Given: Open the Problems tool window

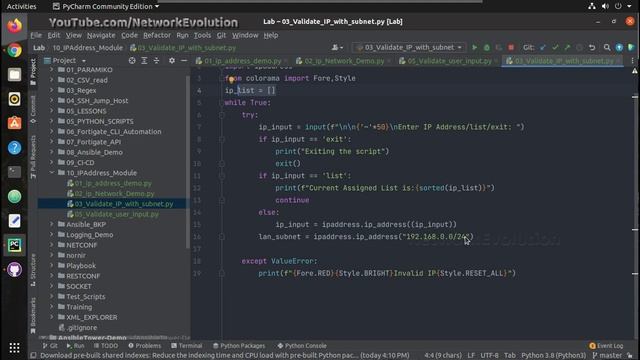Looking at the screenshot, I should pyautogui.click(x=144, y=346).
